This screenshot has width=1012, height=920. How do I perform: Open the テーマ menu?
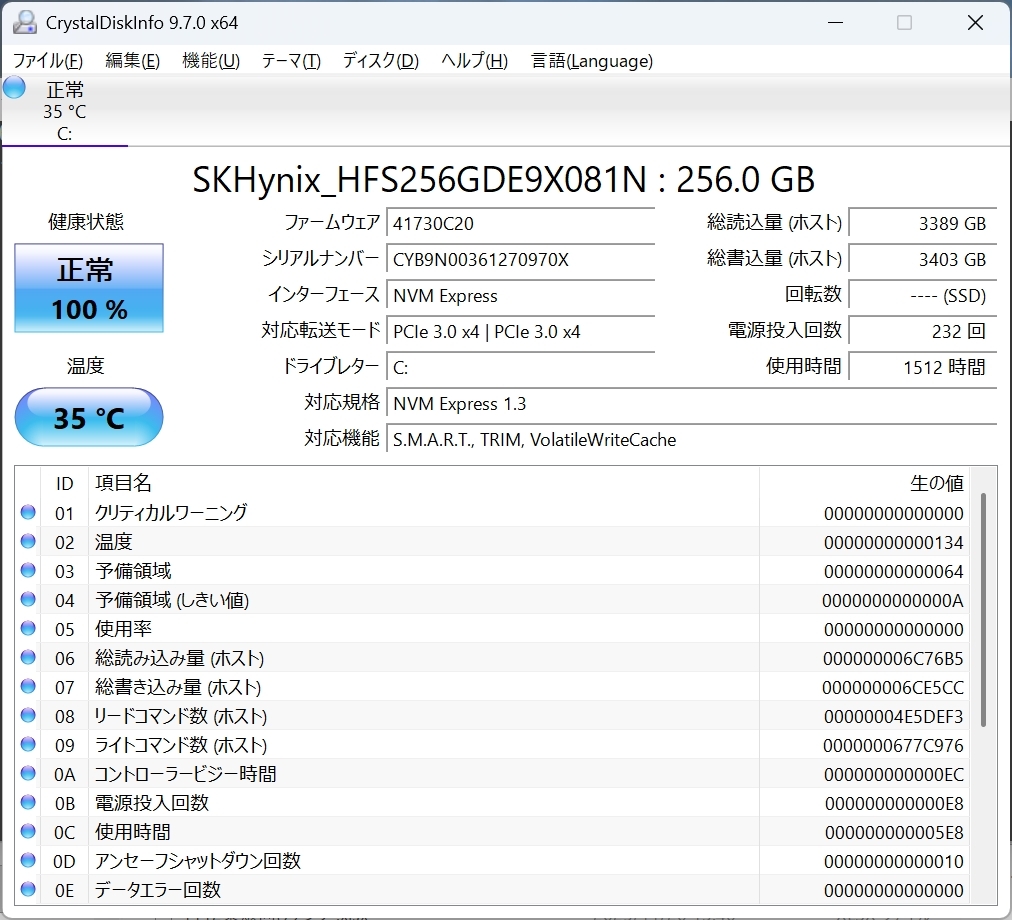pos(290,61)
